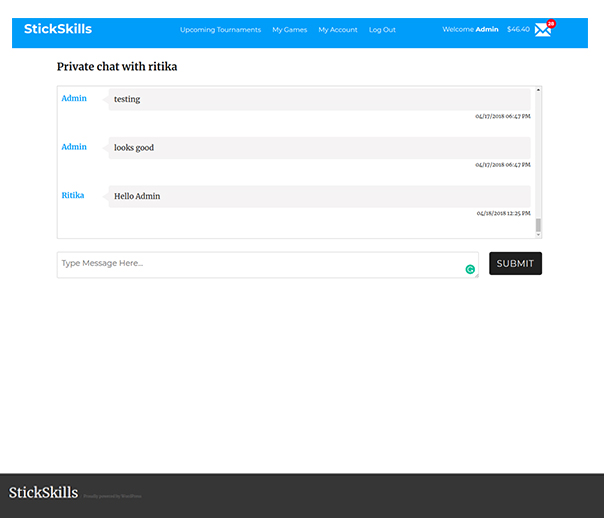Click scrollbar up arrow in chat window

click(x=538, y=91)
